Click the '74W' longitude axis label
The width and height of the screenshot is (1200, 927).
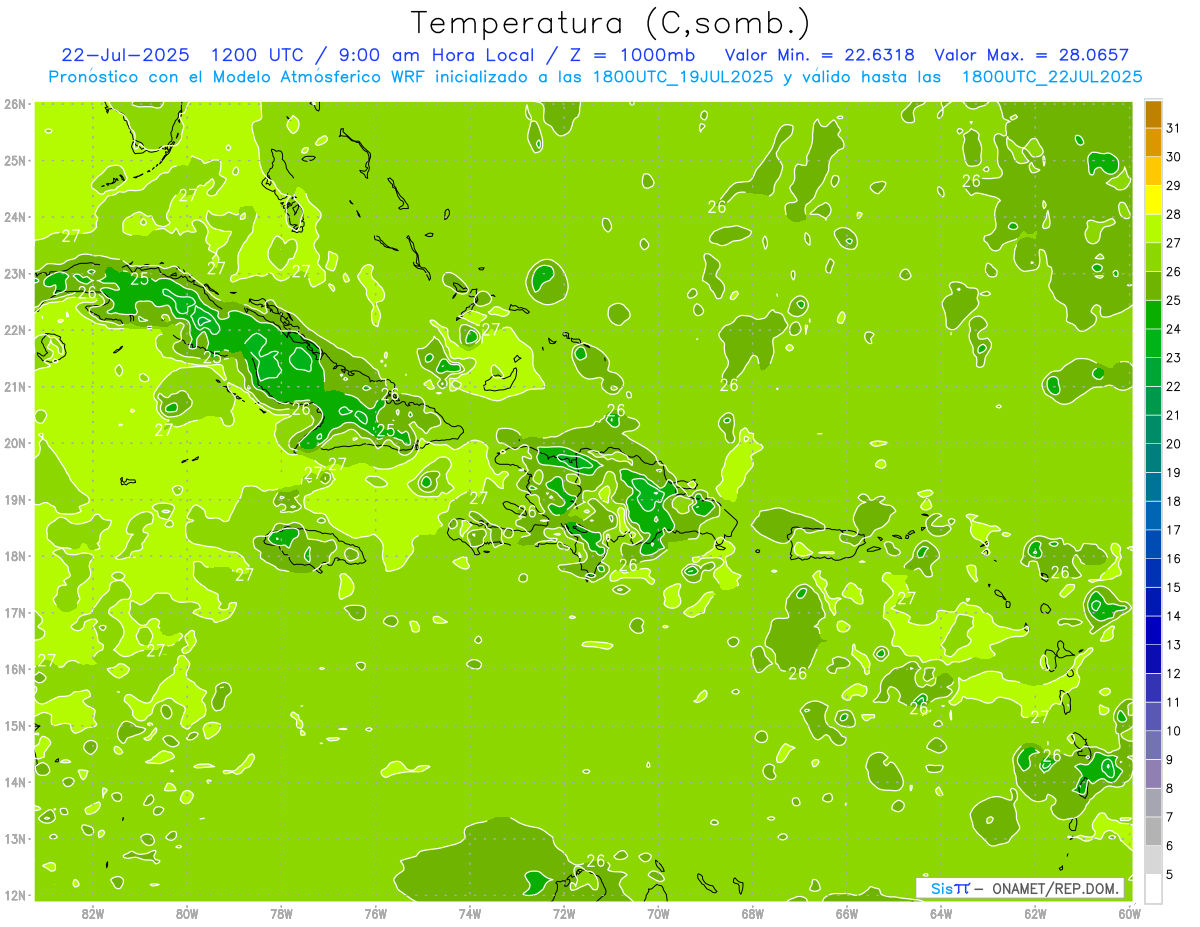click(470, 912)
